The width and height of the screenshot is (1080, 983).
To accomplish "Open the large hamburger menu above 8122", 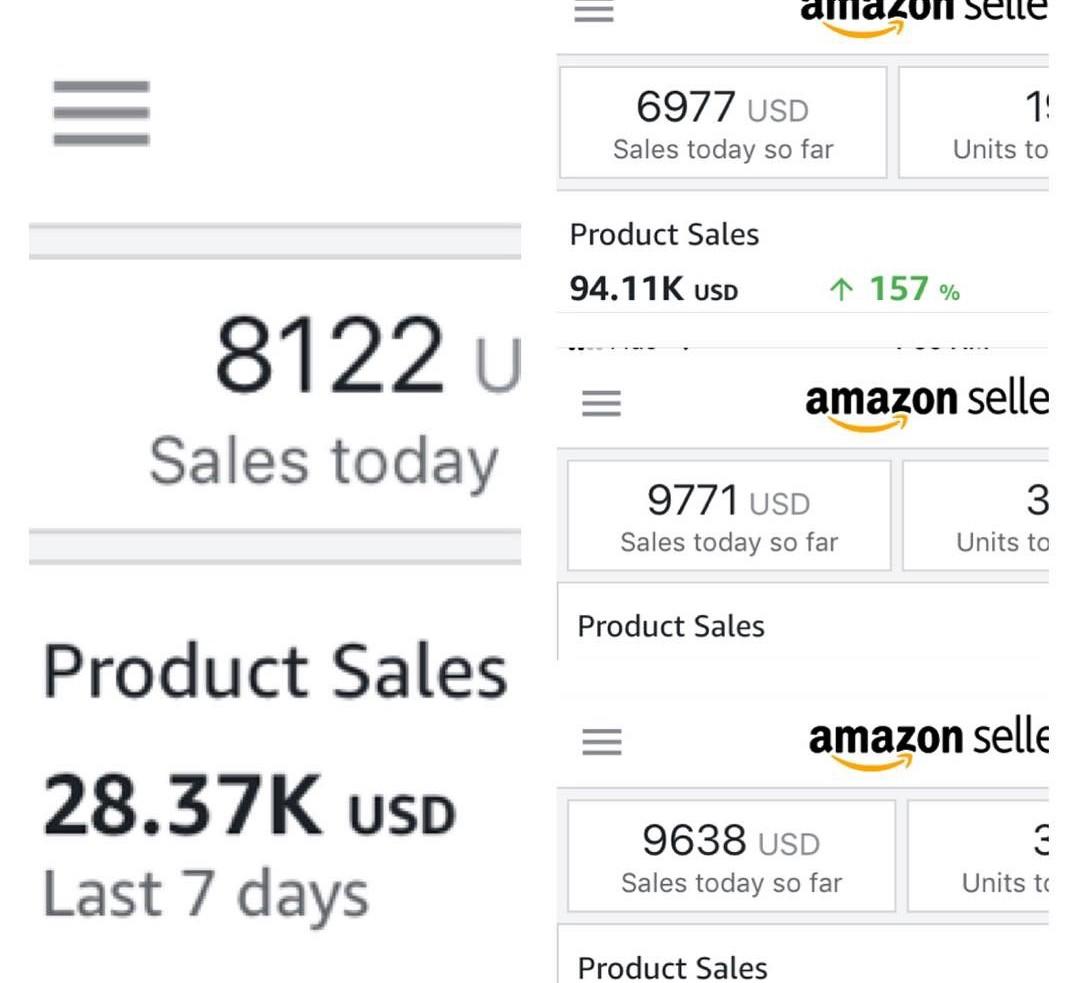I will [101, 113].
